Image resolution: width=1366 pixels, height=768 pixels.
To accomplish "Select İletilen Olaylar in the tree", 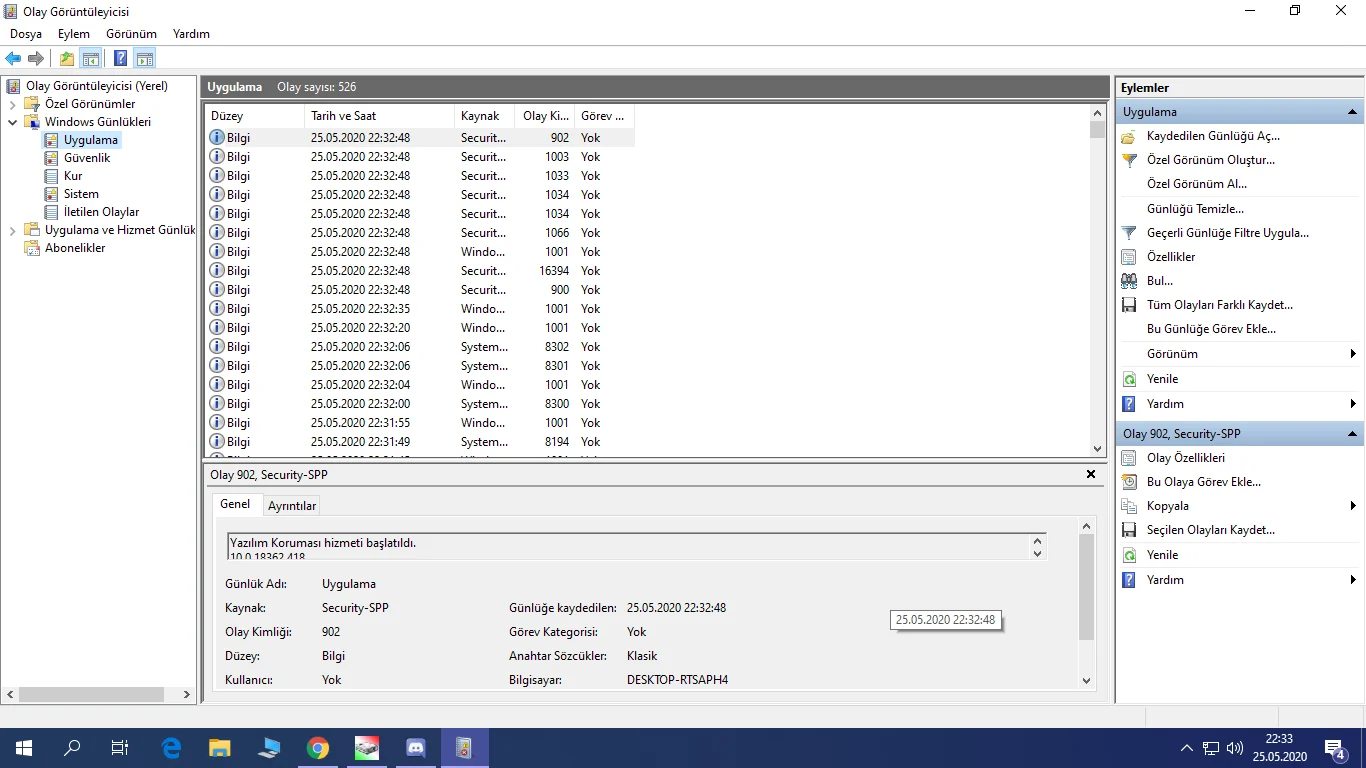I will 101,212.
